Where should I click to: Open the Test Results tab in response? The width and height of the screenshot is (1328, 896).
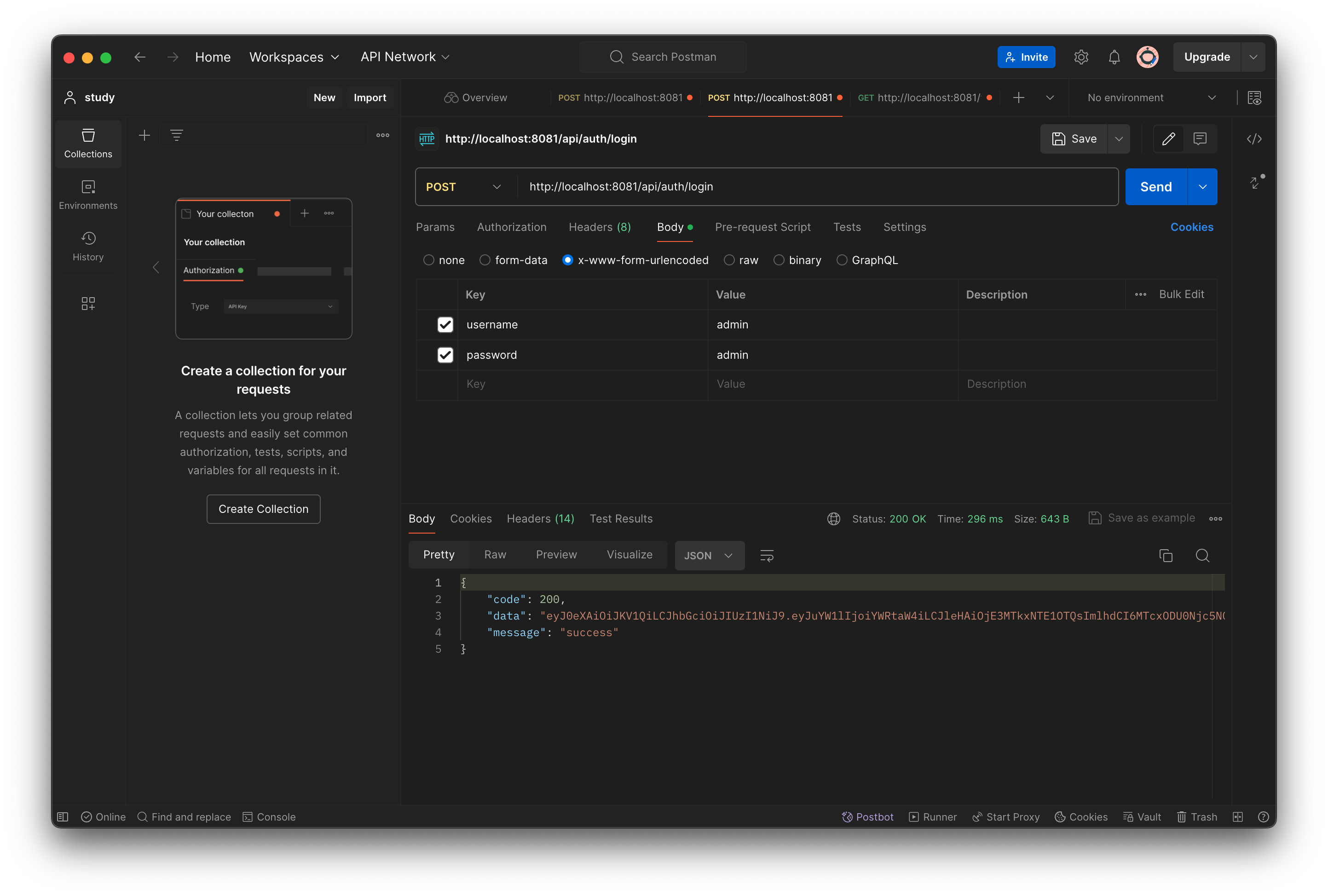621,518
